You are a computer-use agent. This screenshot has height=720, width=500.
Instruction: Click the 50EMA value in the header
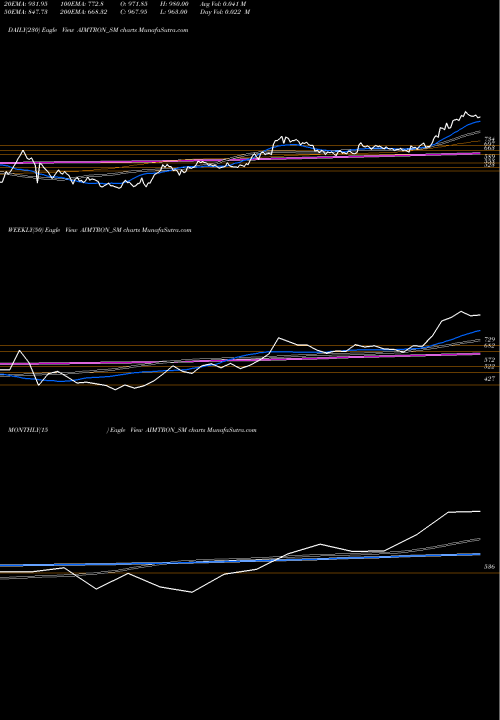(x=26, y=12)
